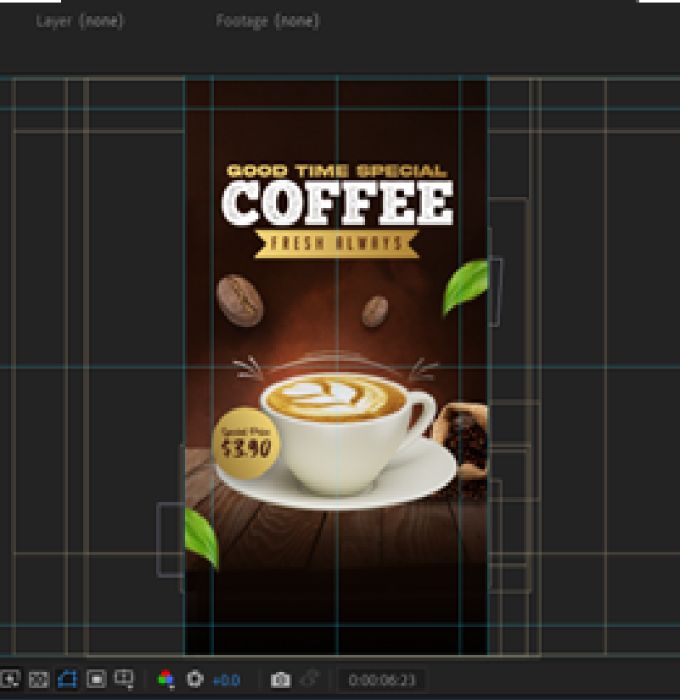Open the RGB show channel dropdown
Image resolution: width=680 pixels, height=700 pixels.
[166, 679]
